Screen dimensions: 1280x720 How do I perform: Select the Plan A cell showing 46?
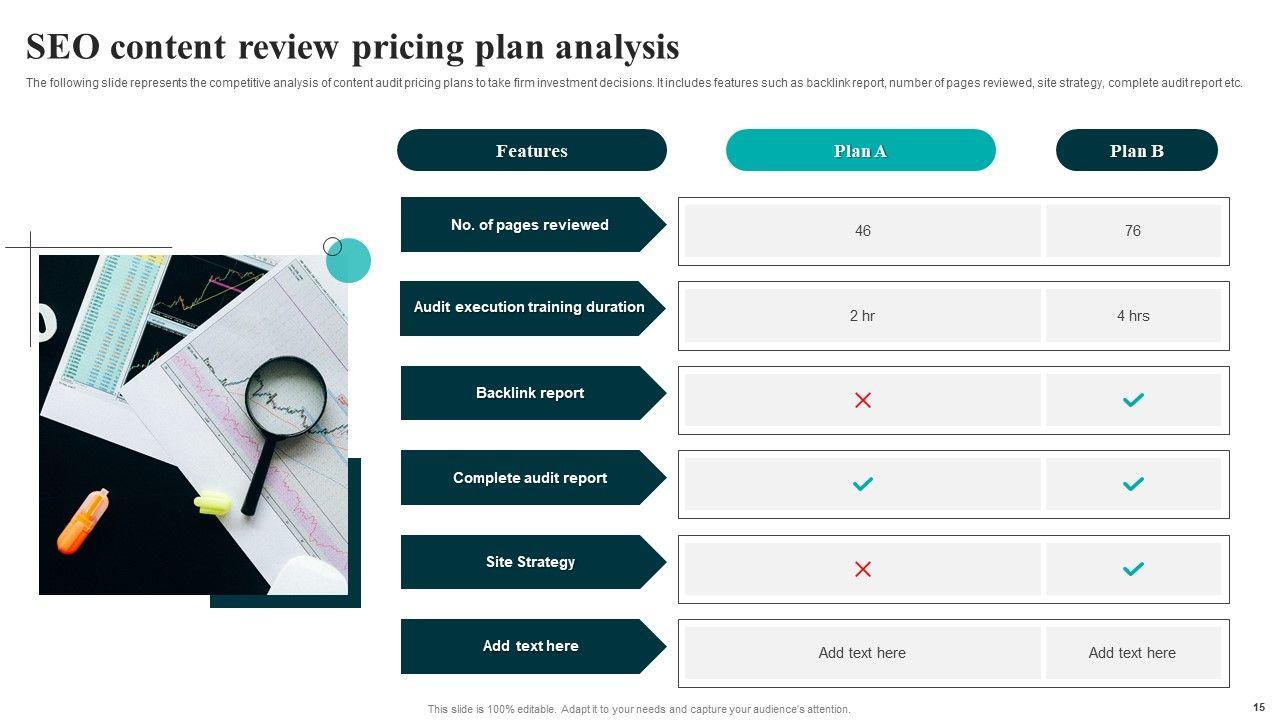(x=863, y=231)
